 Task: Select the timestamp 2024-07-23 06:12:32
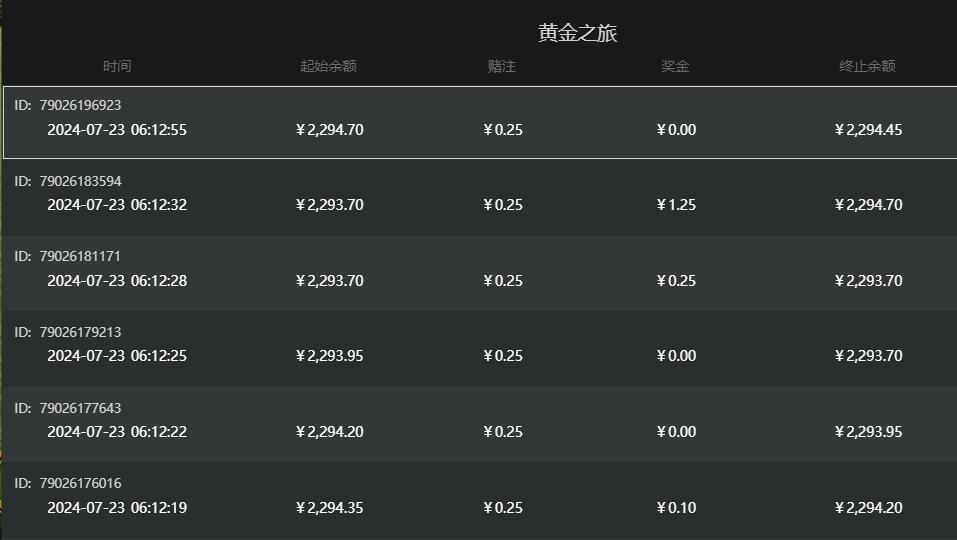pyautogui.click(x=117, y=205)
